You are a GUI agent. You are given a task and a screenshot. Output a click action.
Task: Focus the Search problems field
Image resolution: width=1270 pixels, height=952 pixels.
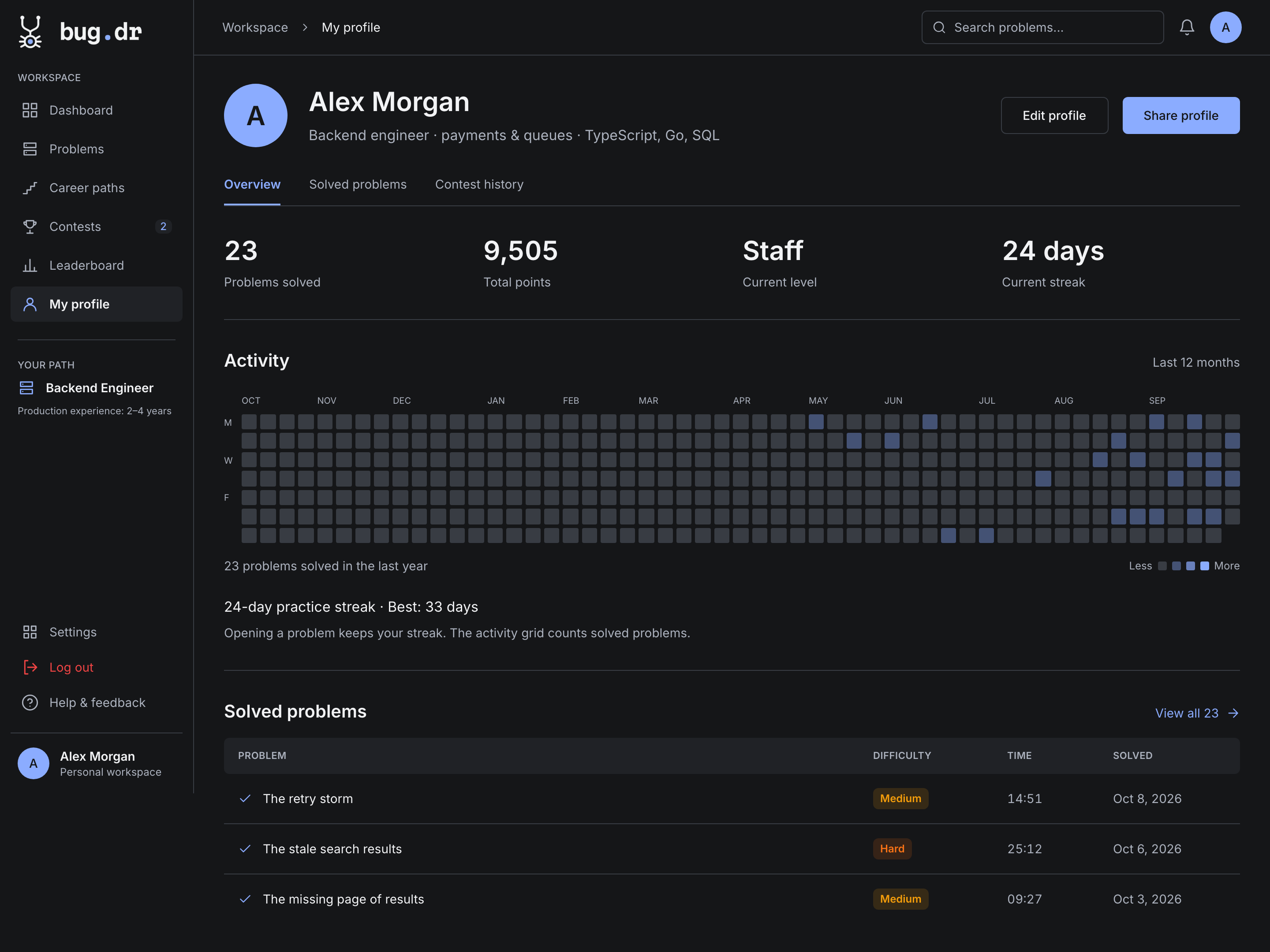[x=1042, y=27]
